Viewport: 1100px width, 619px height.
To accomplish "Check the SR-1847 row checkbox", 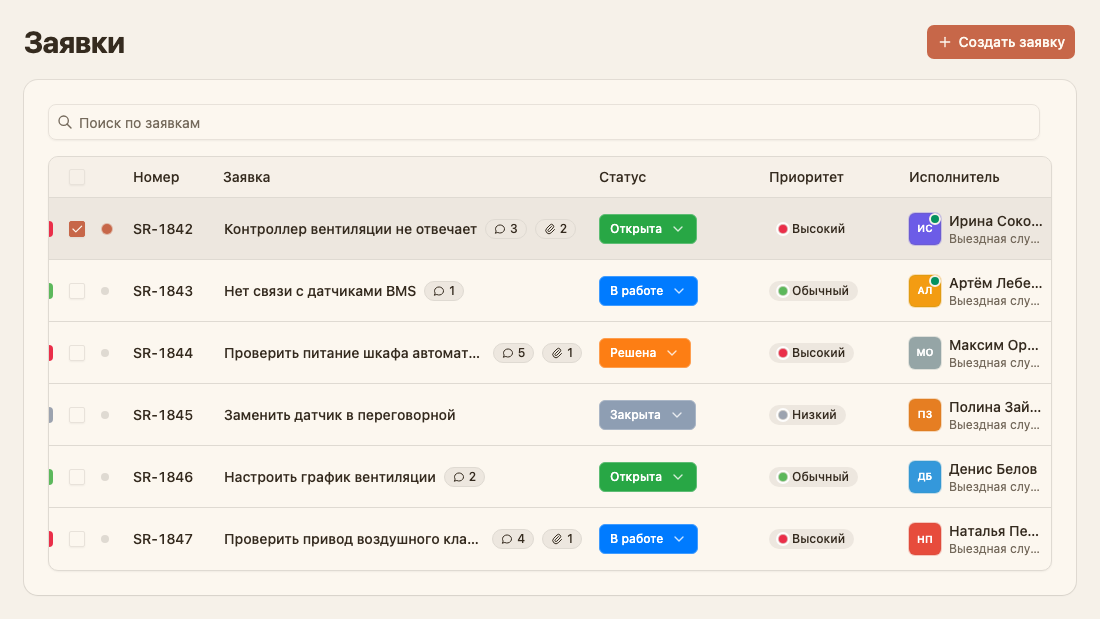I will 77,539.
